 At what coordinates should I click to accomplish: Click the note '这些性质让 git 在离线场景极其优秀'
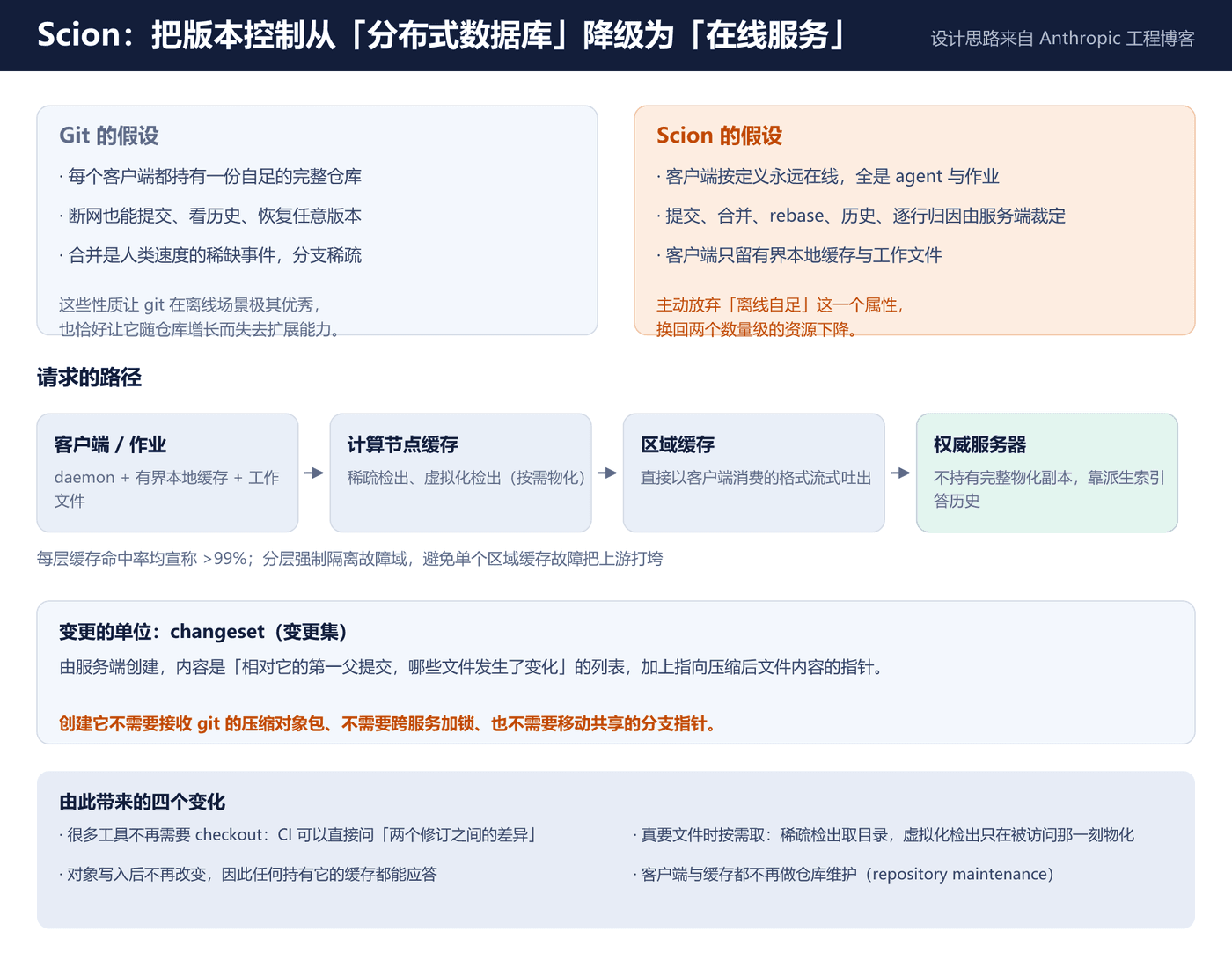[190, 304]
